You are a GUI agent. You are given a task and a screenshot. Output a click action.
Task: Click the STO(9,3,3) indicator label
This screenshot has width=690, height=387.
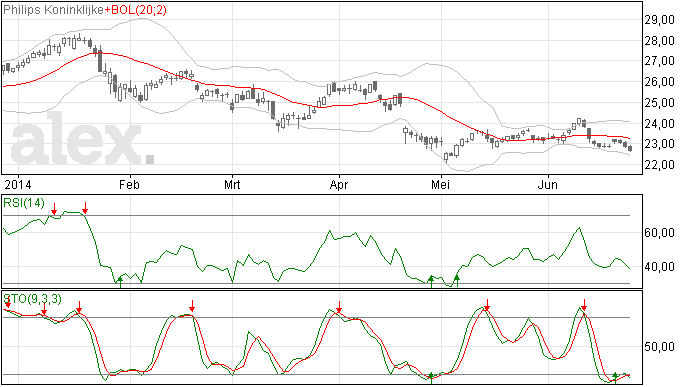(33, 299)
